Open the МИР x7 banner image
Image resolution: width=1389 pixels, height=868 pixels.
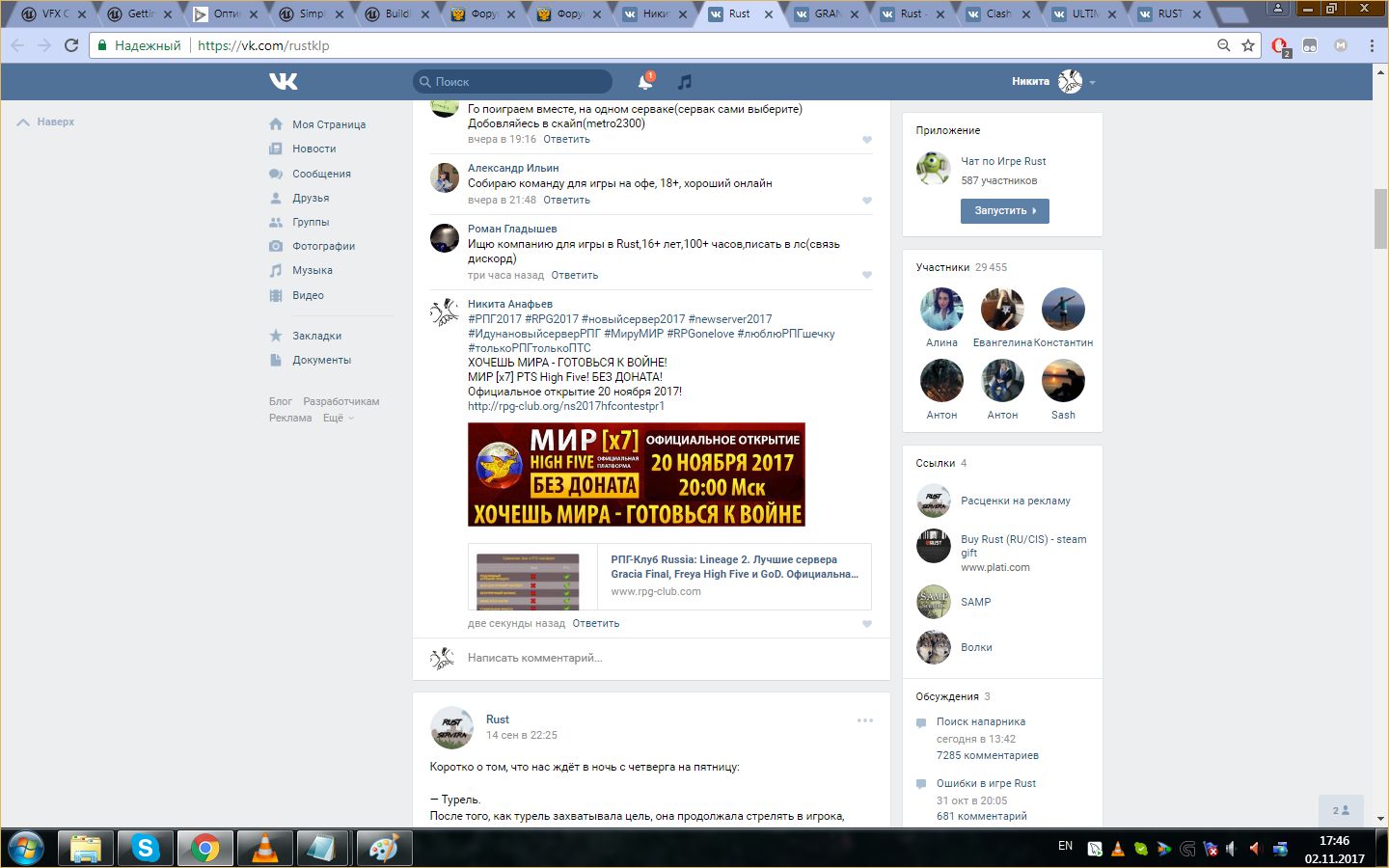coord(636,475)
